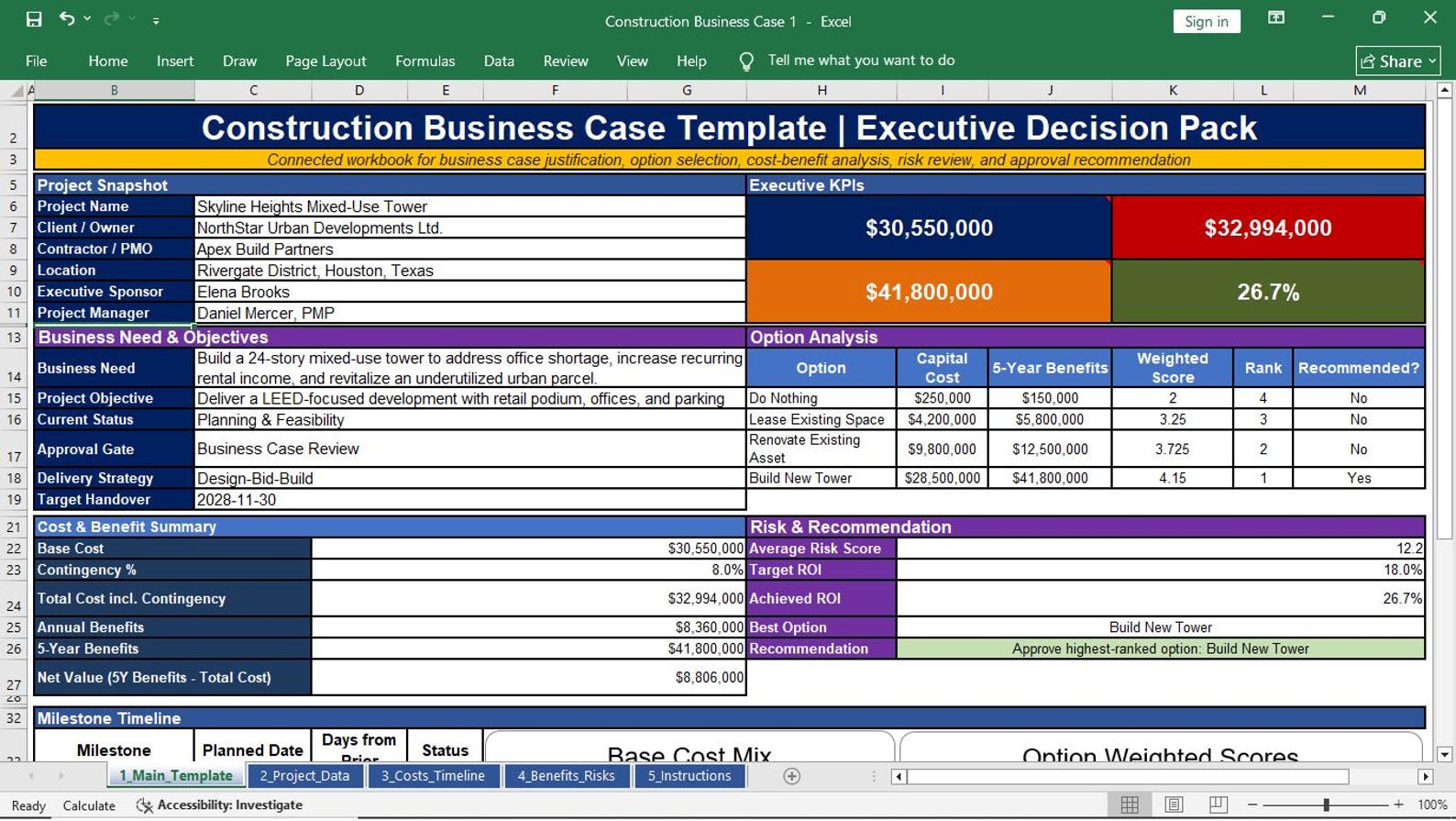Click the previous sheet navigation arrow
Image resolution: width=1456 pixels, height=821 pixels.
[x=31, y=776]
